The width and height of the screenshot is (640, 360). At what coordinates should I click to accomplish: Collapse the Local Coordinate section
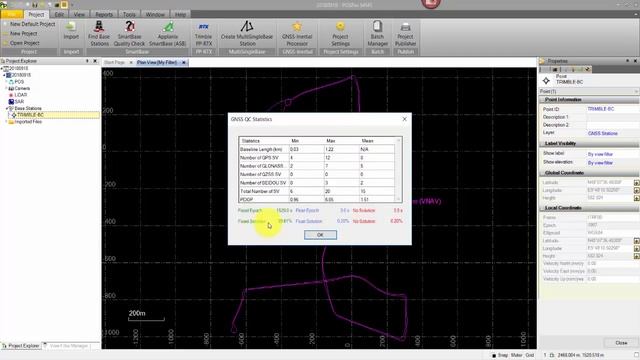click(x=562, y=208)
